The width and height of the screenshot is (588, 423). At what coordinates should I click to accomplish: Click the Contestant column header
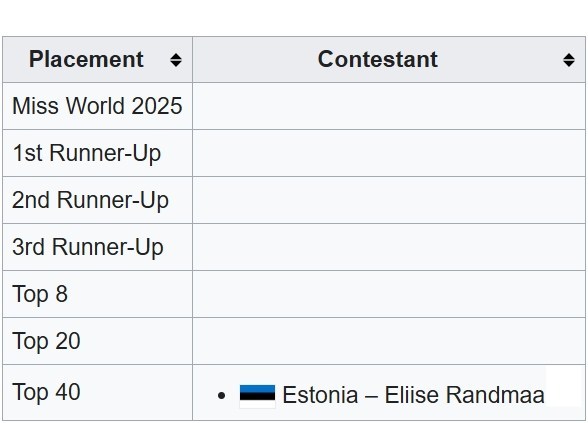pos(389,60)
